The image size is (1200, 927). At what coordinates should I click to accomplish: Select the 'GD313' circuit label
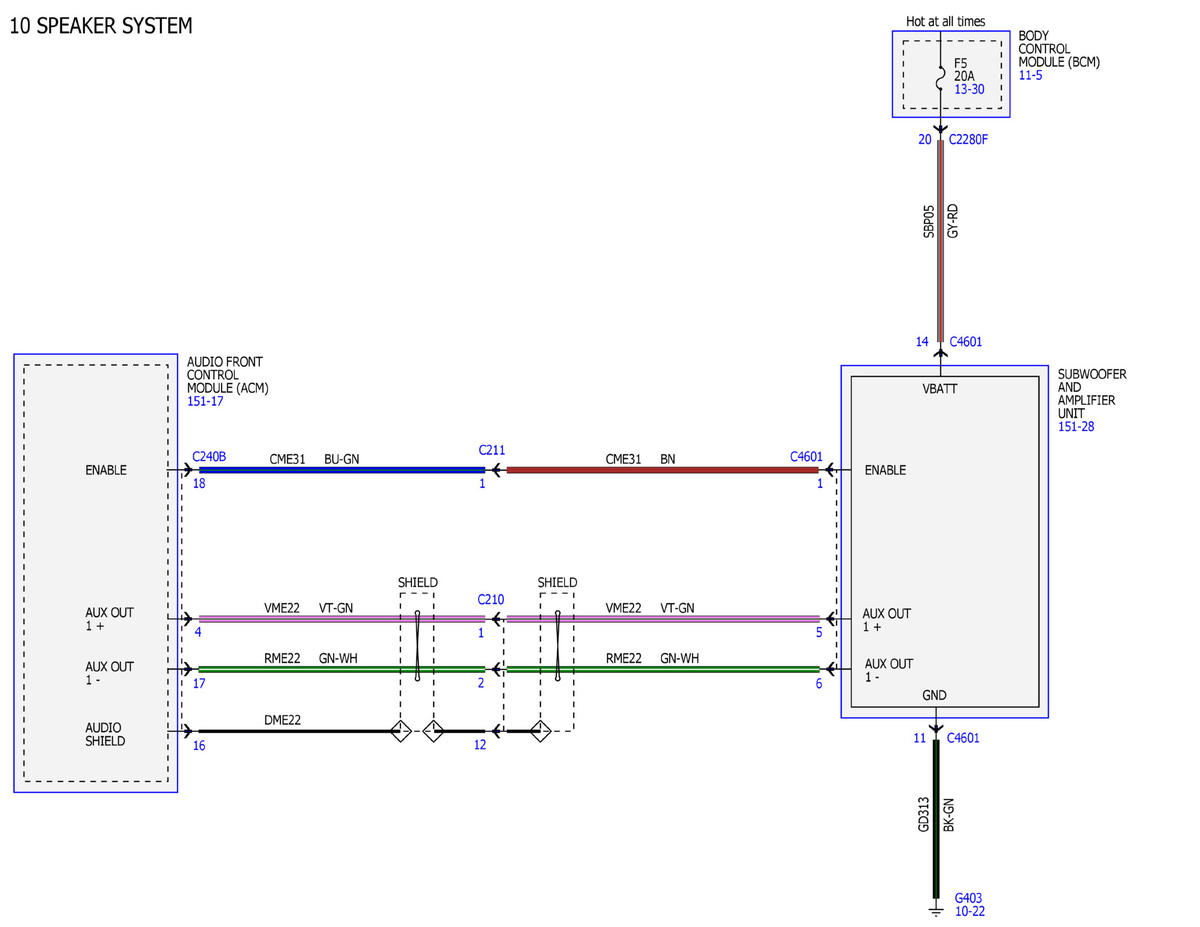(x=925, y=814)
